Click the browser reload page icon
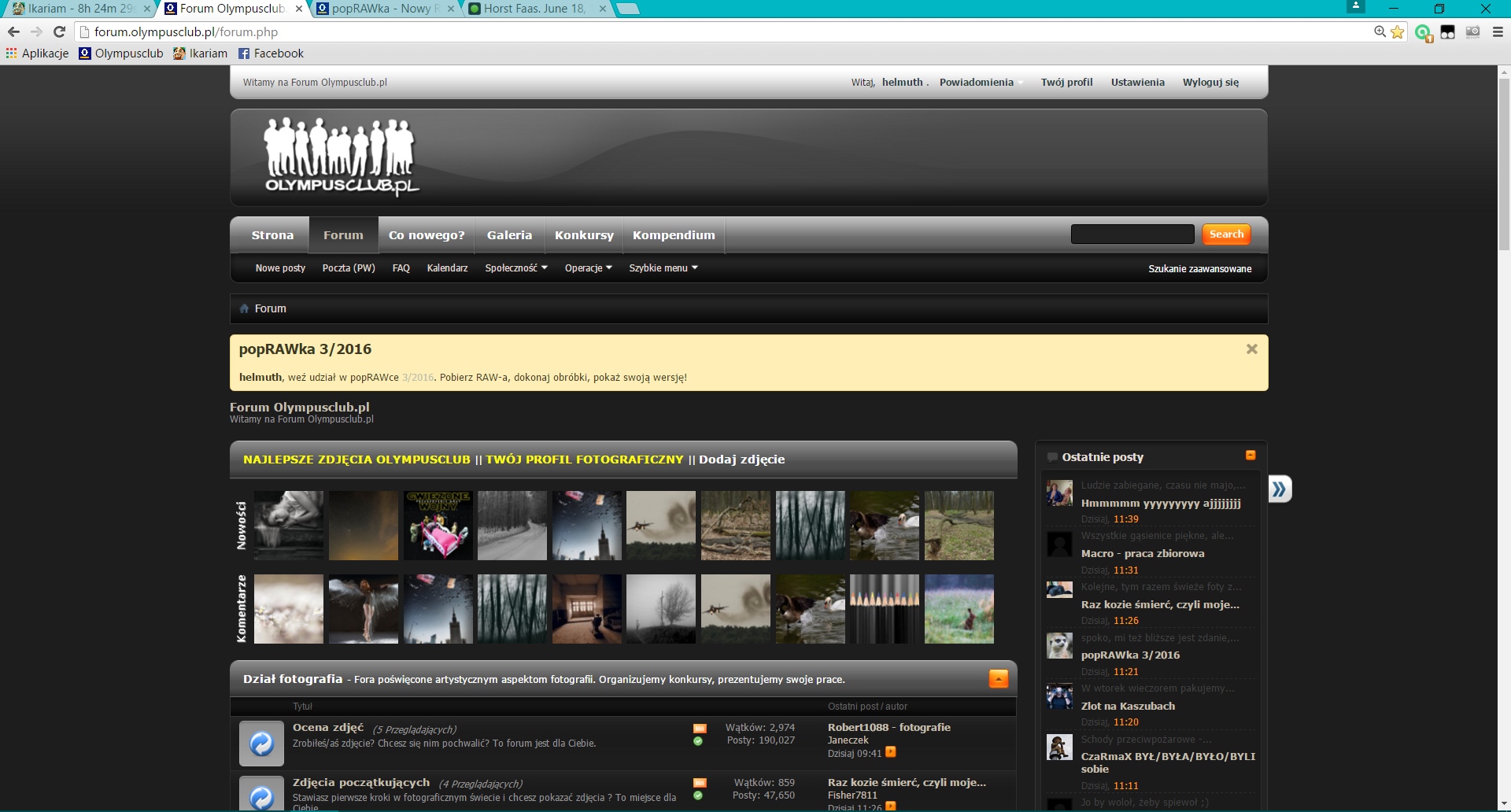Image resolution: width=1511 pixels, height=812 pixels. 59,32
